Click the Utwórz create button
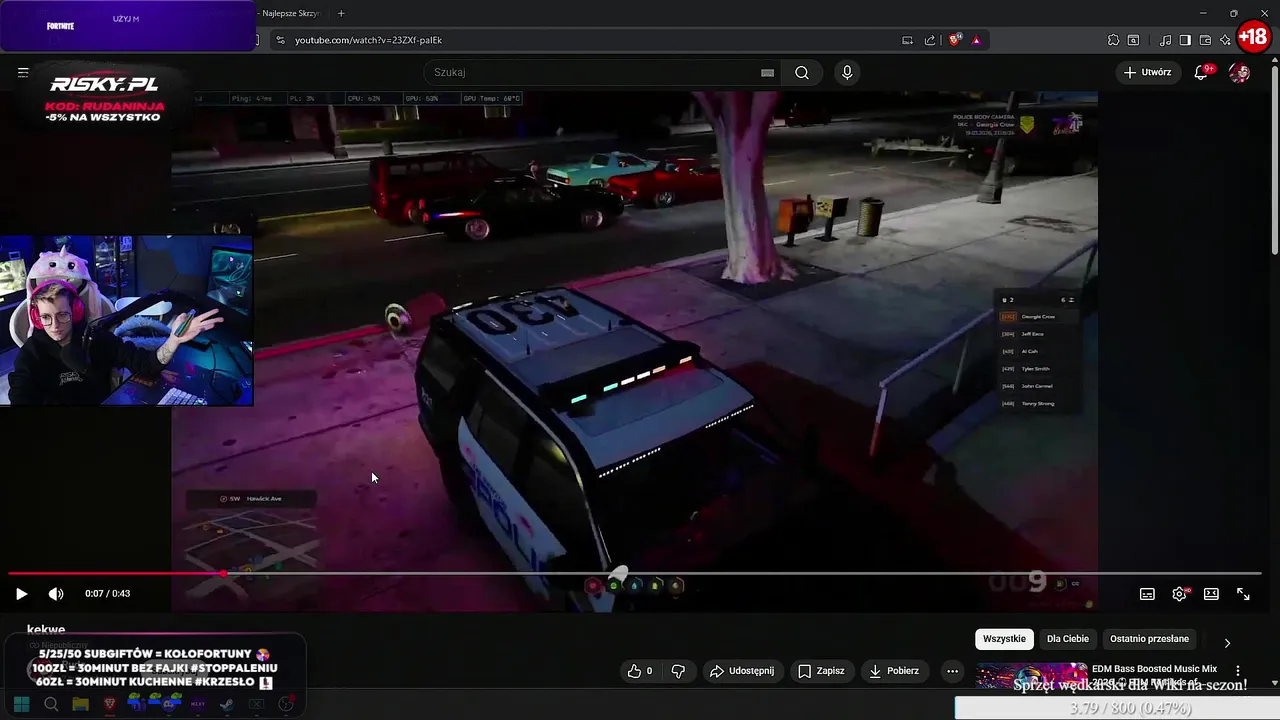The width and height of the screenshot is (1280, 720). [x=1146, y=72]
